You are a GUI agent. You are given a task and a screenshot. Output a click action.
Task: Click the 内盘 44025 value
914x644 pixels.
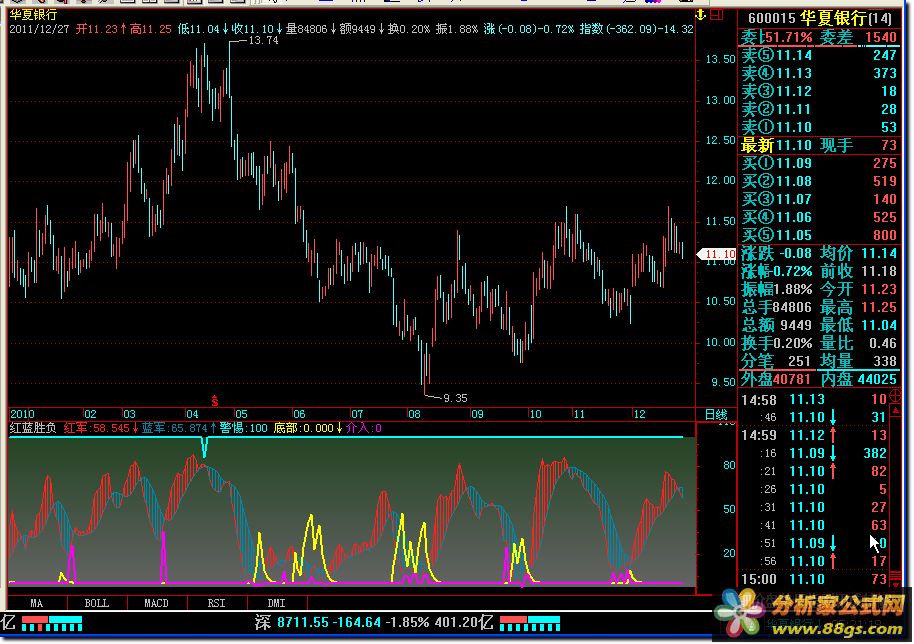pyautogui.click(x=859, y=379)
